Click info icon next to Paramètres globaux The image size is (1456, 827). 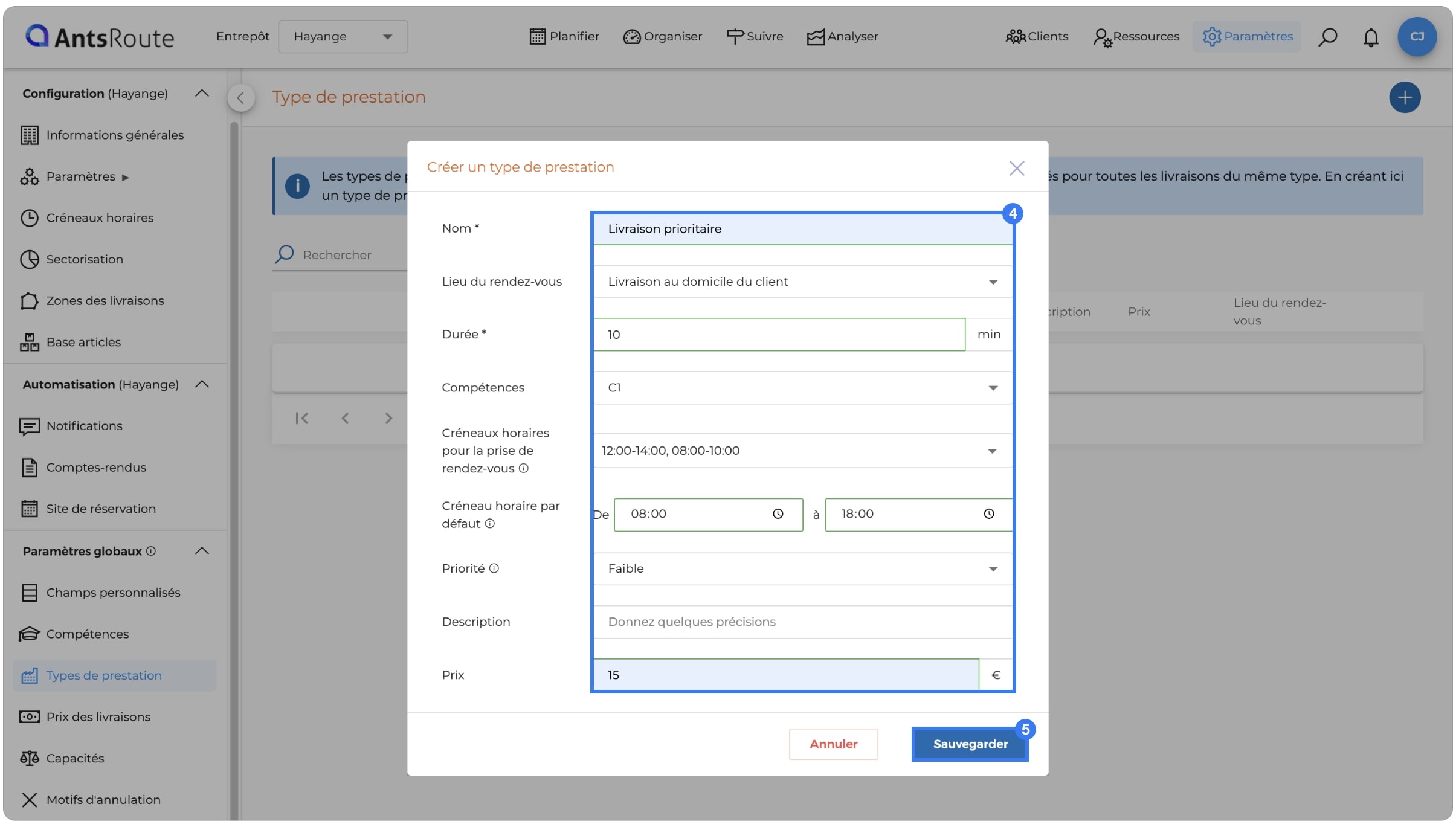pos(151,551)
